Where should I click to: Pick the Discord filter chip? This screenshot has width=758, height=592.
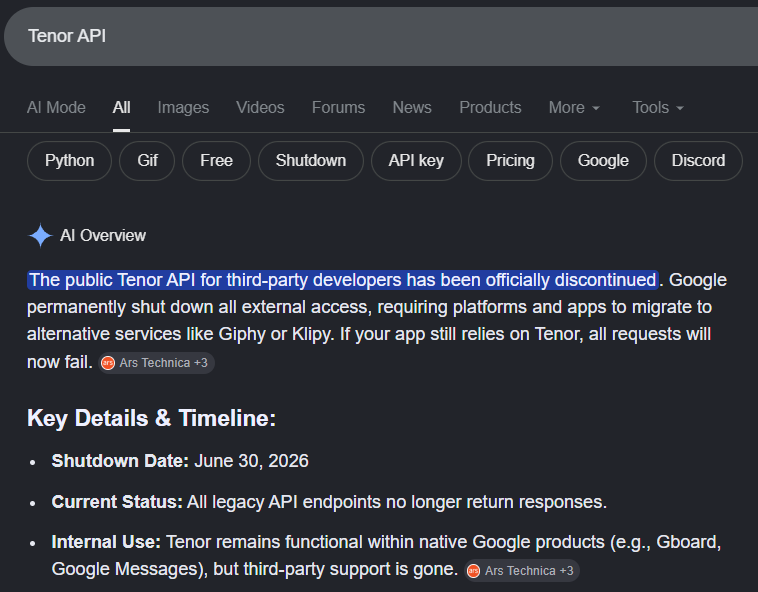click(x=699, y=161)
